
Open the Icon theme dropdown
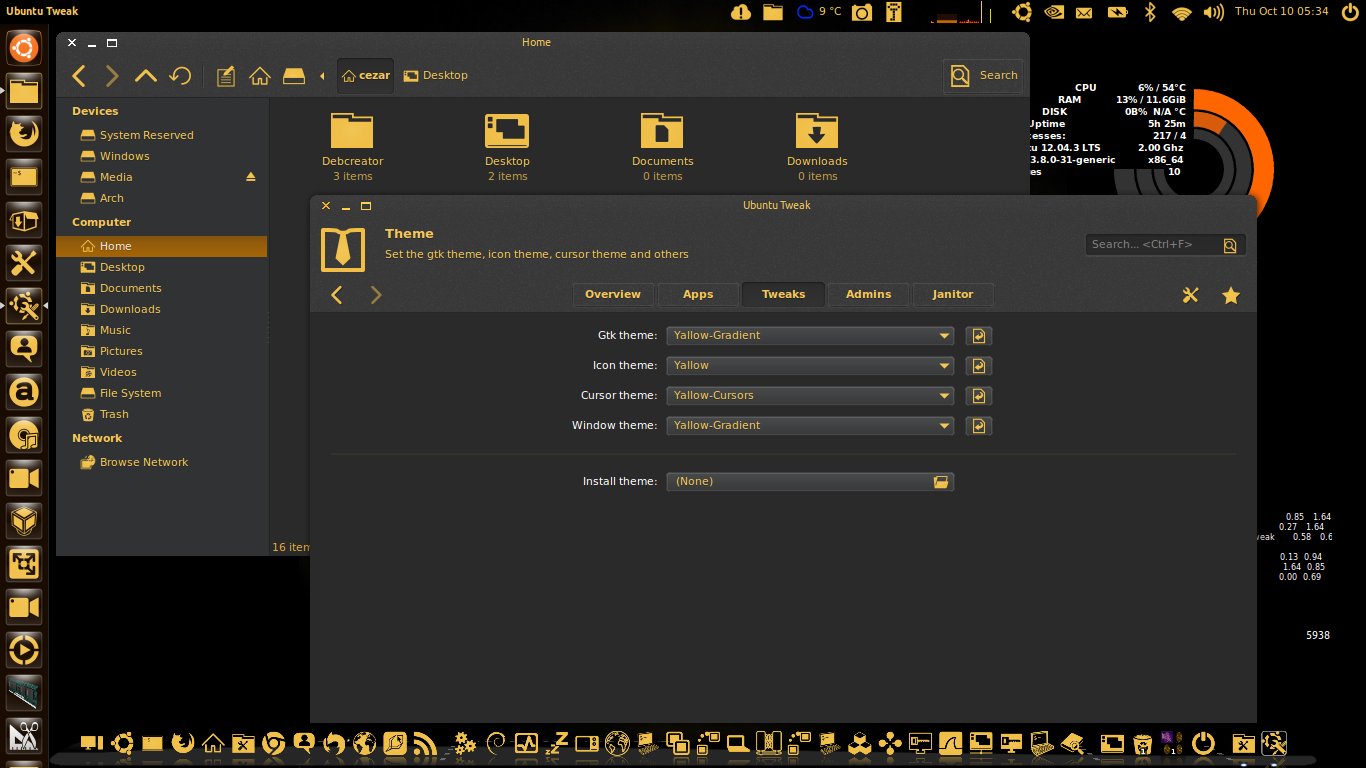click(810, 366)
